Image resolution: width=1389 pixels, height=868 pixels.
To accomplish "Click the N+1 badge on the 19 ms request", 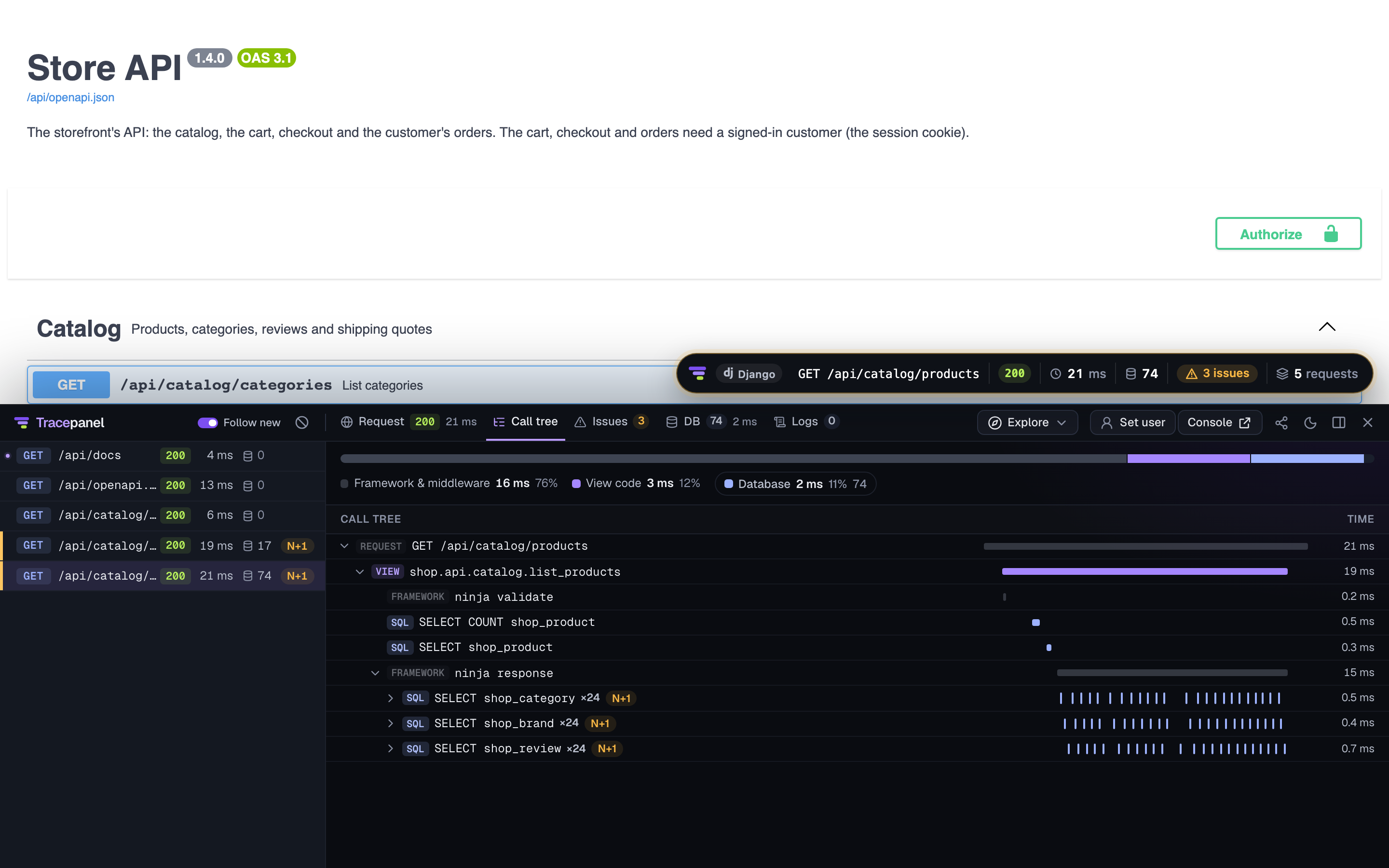I will pyautogui.click(x=297, y=546).
